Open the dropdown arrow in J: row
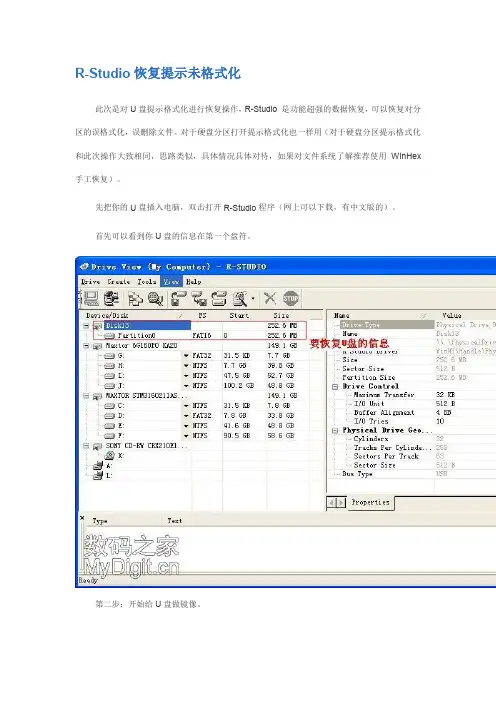Image resolution: width=496 pixels, height=702 pixels. click(186, 385)
